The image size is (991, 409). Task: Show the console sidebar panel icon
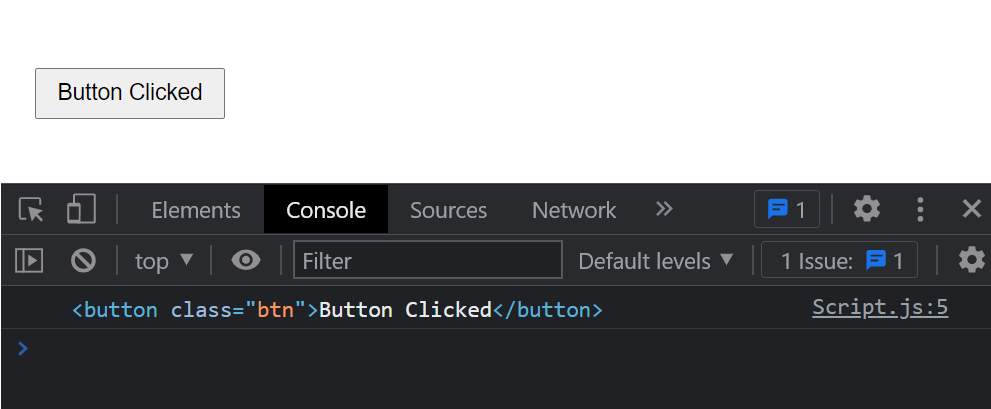point(29,260)
